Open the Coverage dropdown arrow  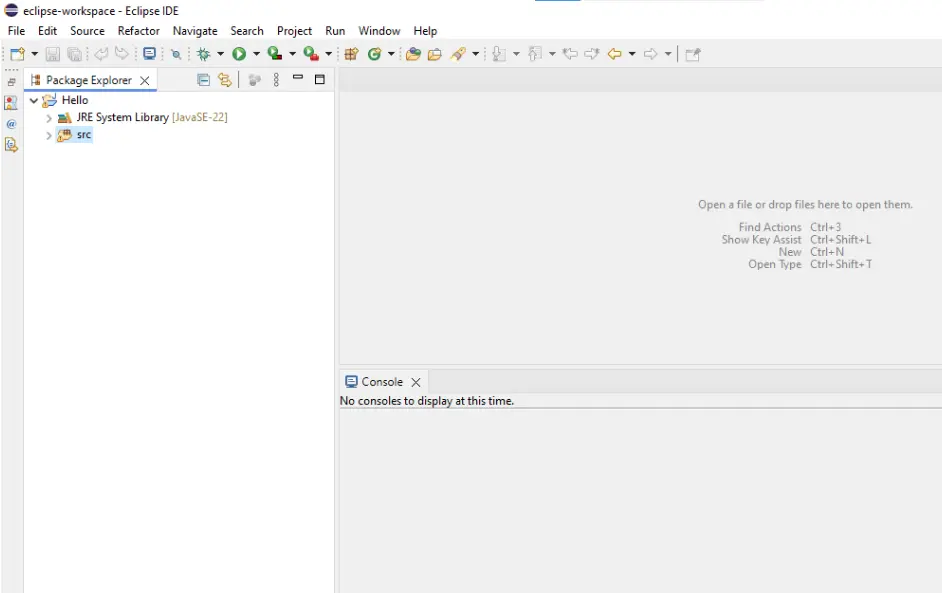293,54
